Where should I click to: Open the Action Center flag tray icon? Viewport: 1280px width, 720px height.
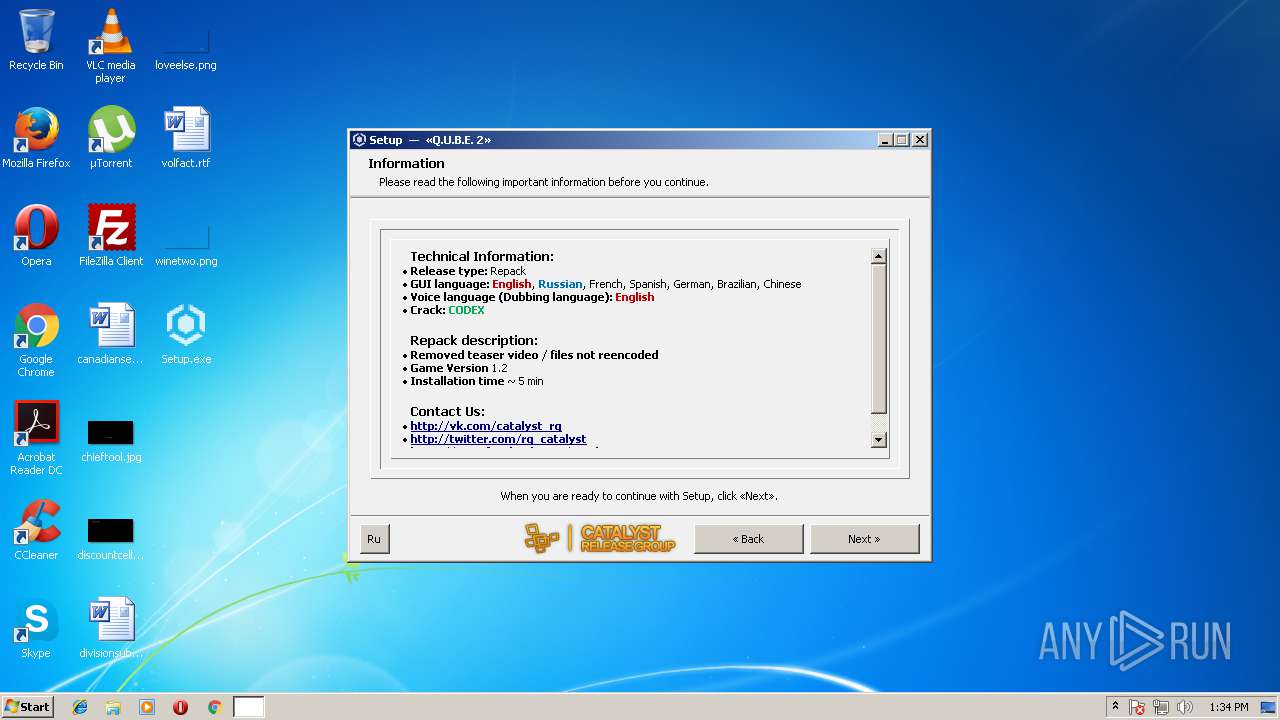pos(1137,707)
